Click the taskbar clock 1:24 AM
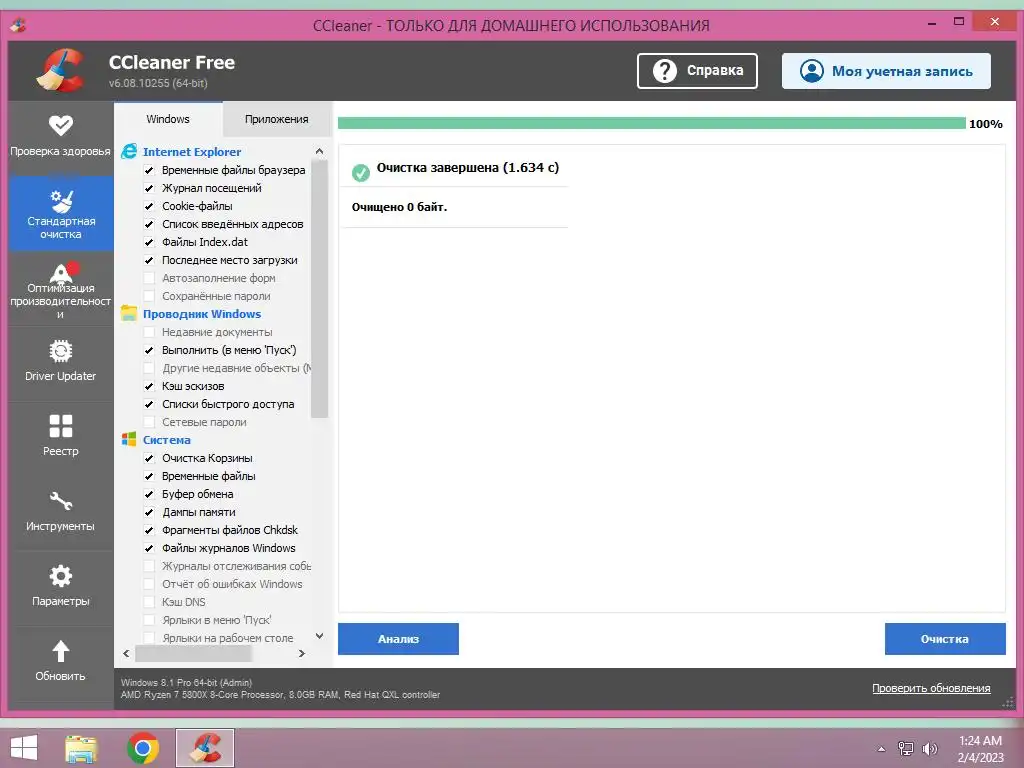 980,741
